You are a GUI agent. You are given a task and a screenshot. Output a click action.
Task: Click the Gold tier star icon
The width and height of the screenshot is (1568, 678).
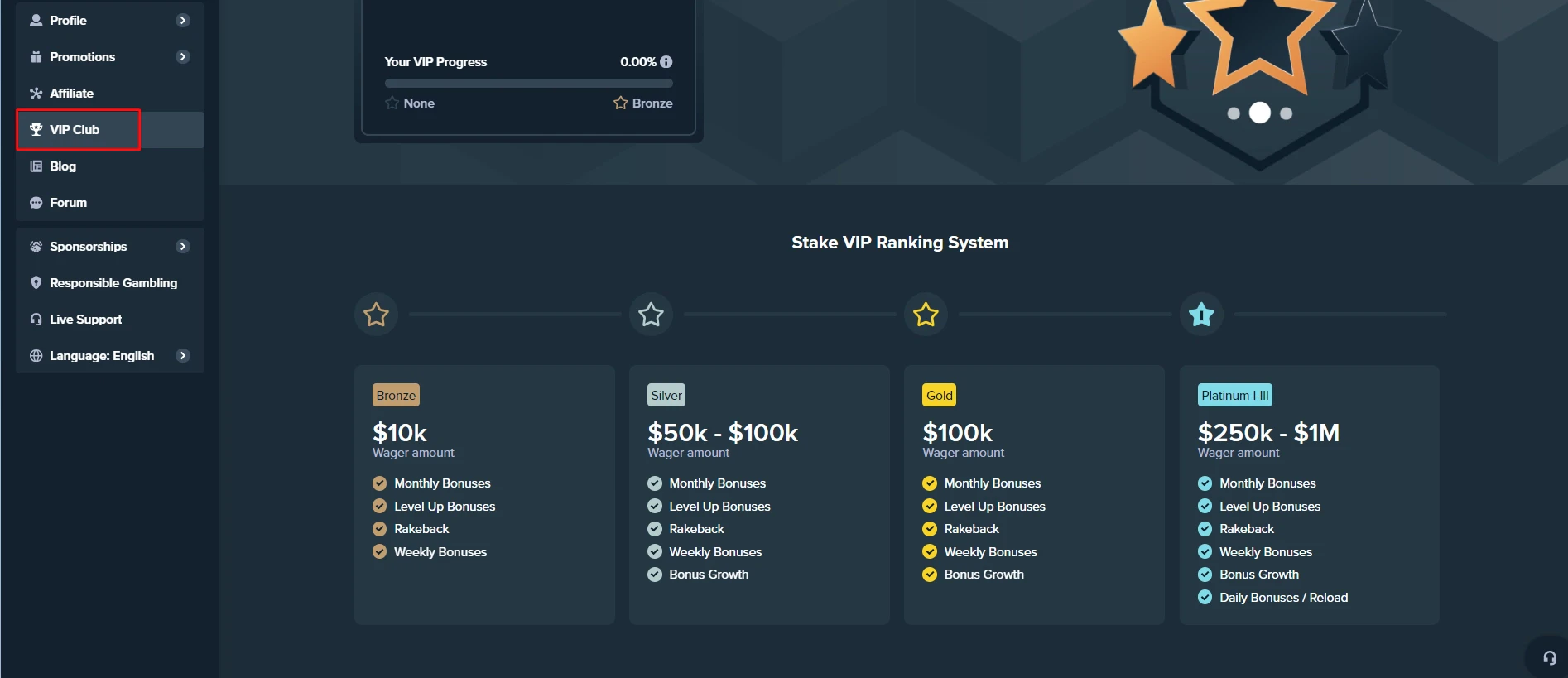point(926,314)
